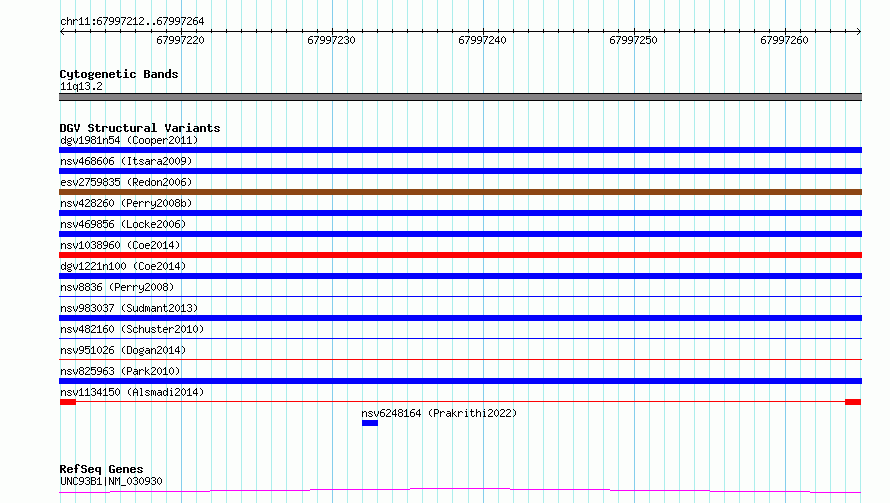The image size is (890, 503).
Task: Click the right arrow of the ruler
Action: (859, 31)
